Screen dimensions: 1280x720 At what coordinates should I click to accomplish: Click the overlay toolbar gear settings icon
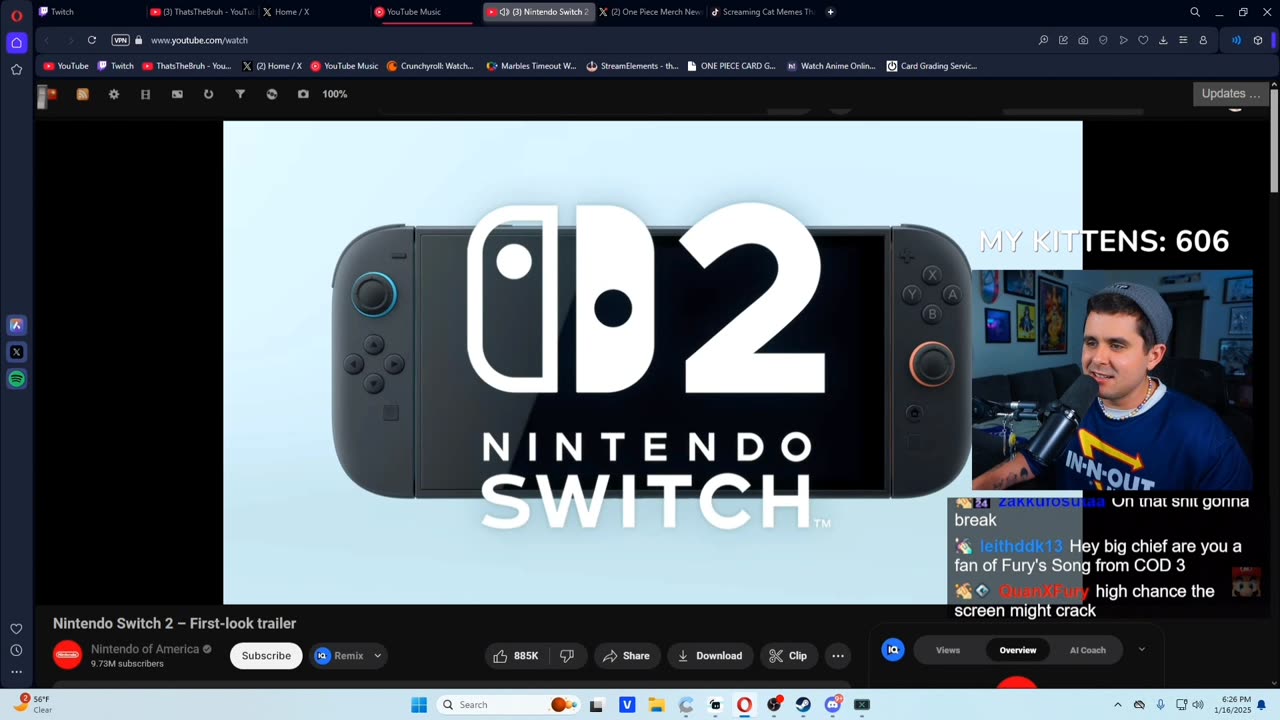point(114,94)
